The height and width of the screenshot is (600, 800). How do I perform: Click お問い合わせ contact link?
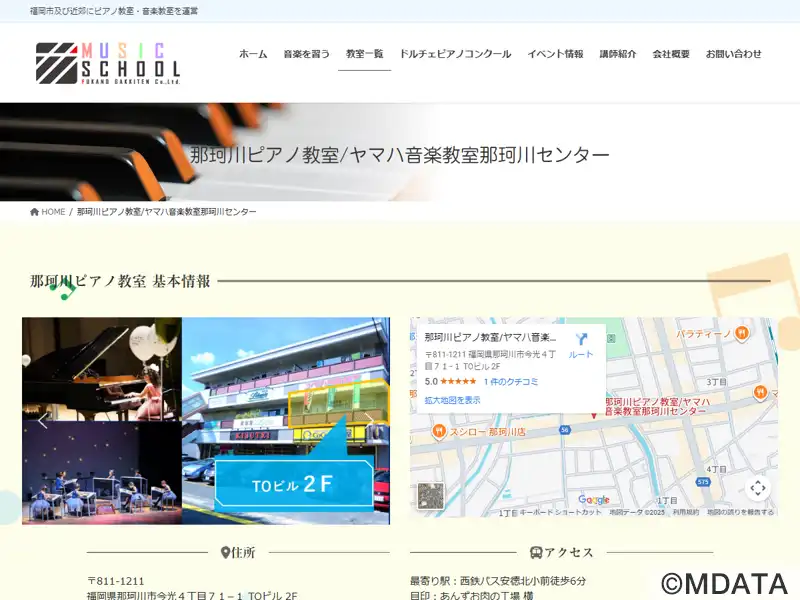(733, 54)
